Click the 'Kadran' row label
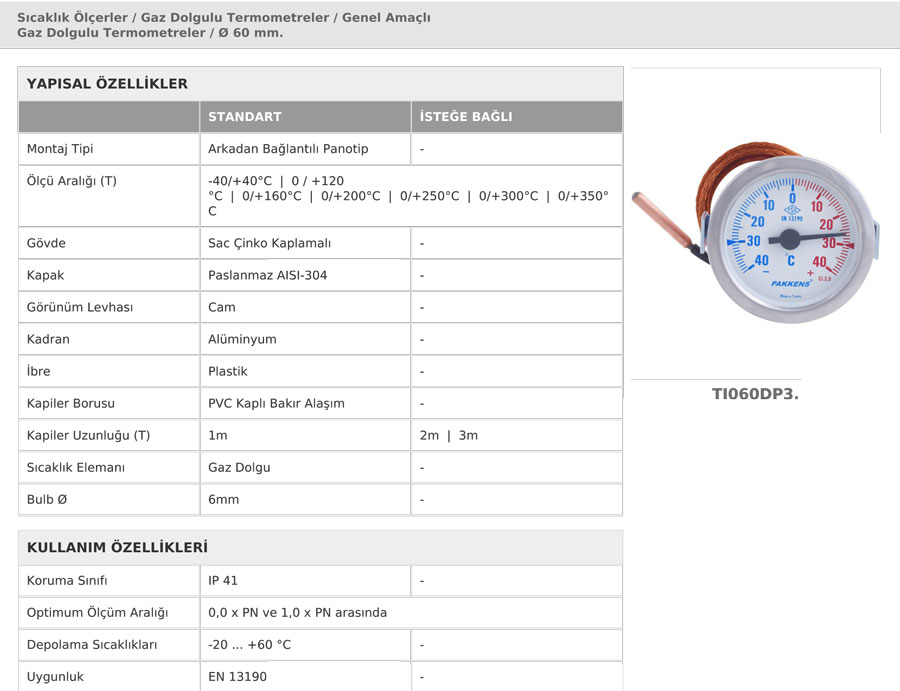Screen dimensions: 900x691 [48, 339]
